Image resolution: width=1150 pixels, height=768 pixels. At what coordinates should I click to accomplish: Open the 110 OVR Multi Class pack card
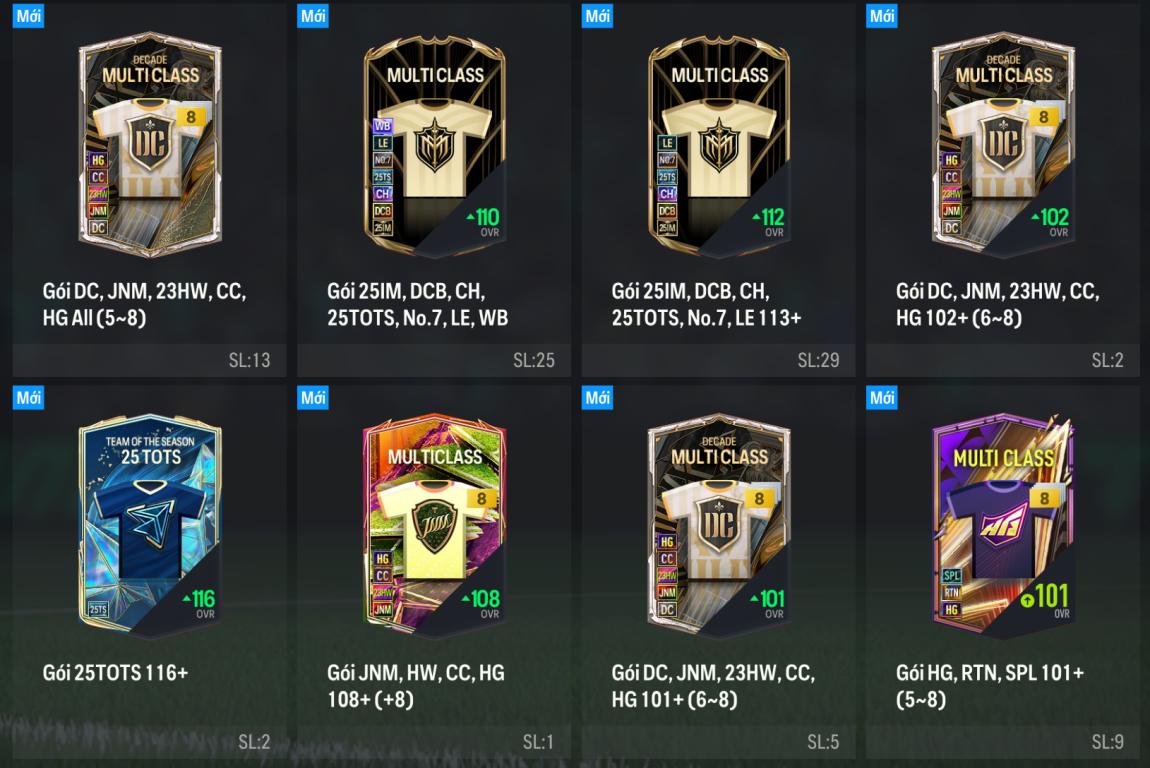pyautogui.click(x=434, y=145)
